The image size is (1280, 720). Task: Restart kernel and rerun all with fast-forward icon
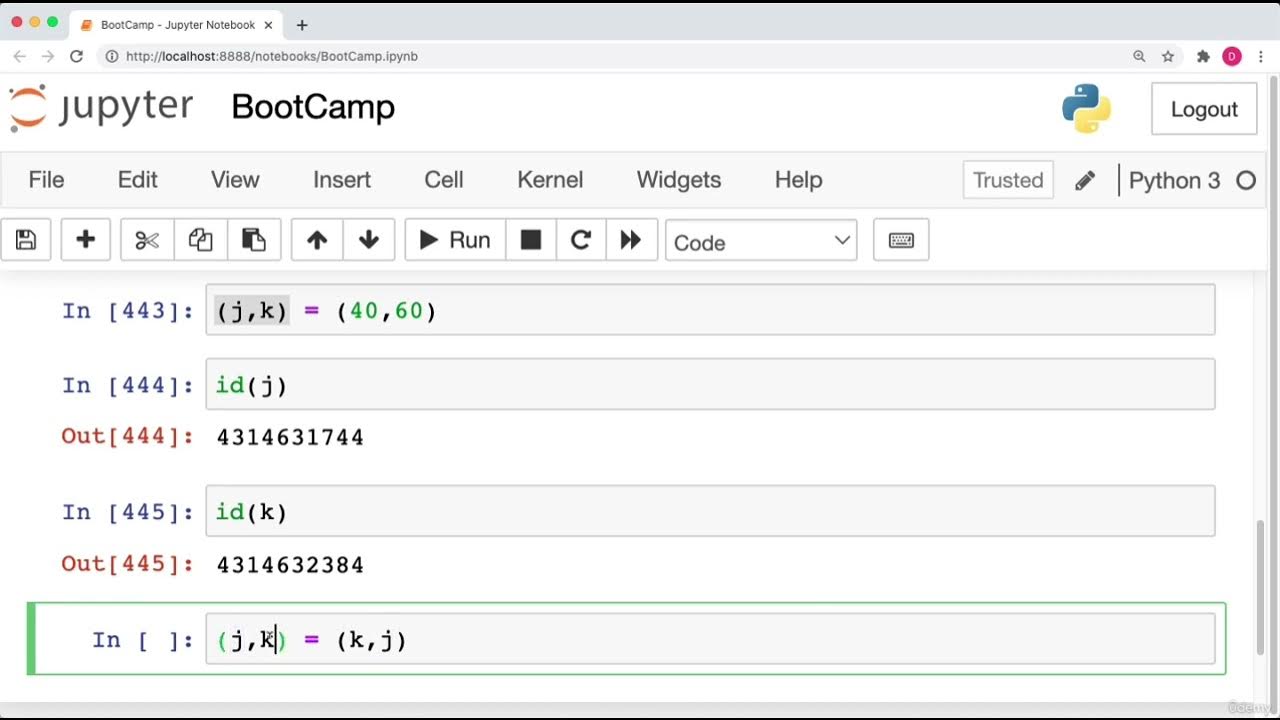[631, 240]
